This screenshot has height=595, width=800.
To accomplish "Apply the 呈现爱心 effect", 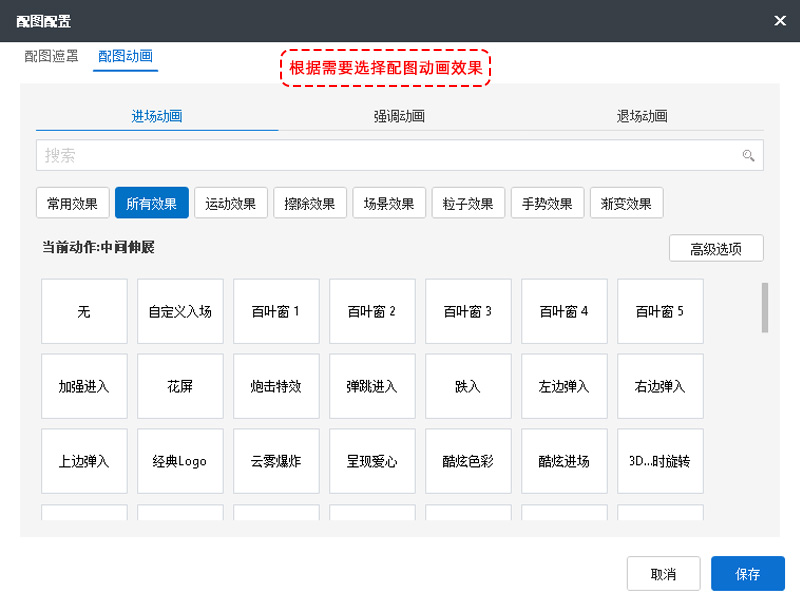I will click(x=372, y=461).
